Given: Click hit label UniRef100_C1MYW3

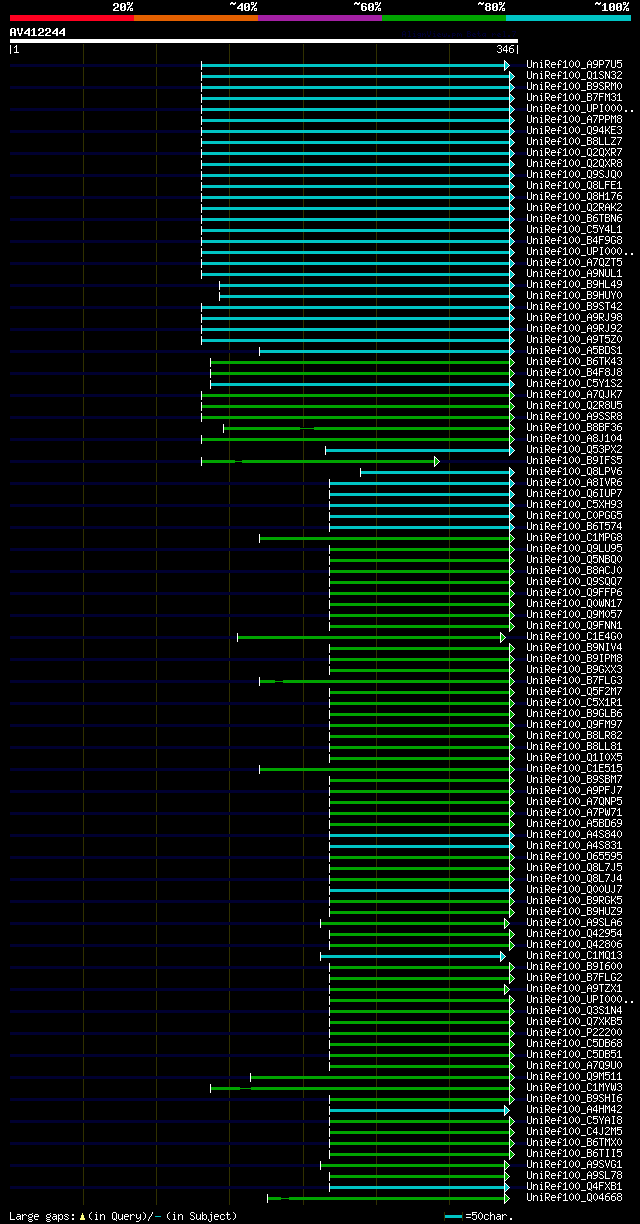Looking at the screenshot, I should (574, 1087).
